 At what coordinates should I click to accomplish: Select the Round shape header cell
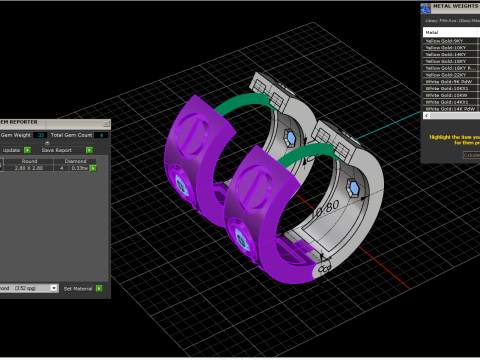point(29,161)
